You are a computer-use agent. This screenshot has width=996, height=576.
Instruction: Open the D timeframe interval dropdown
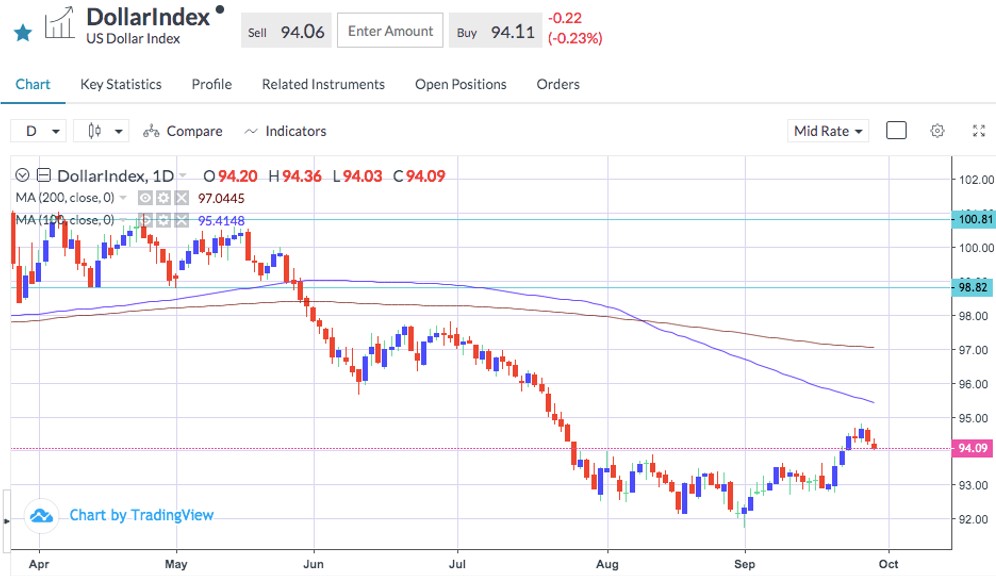tap(38, 131)
